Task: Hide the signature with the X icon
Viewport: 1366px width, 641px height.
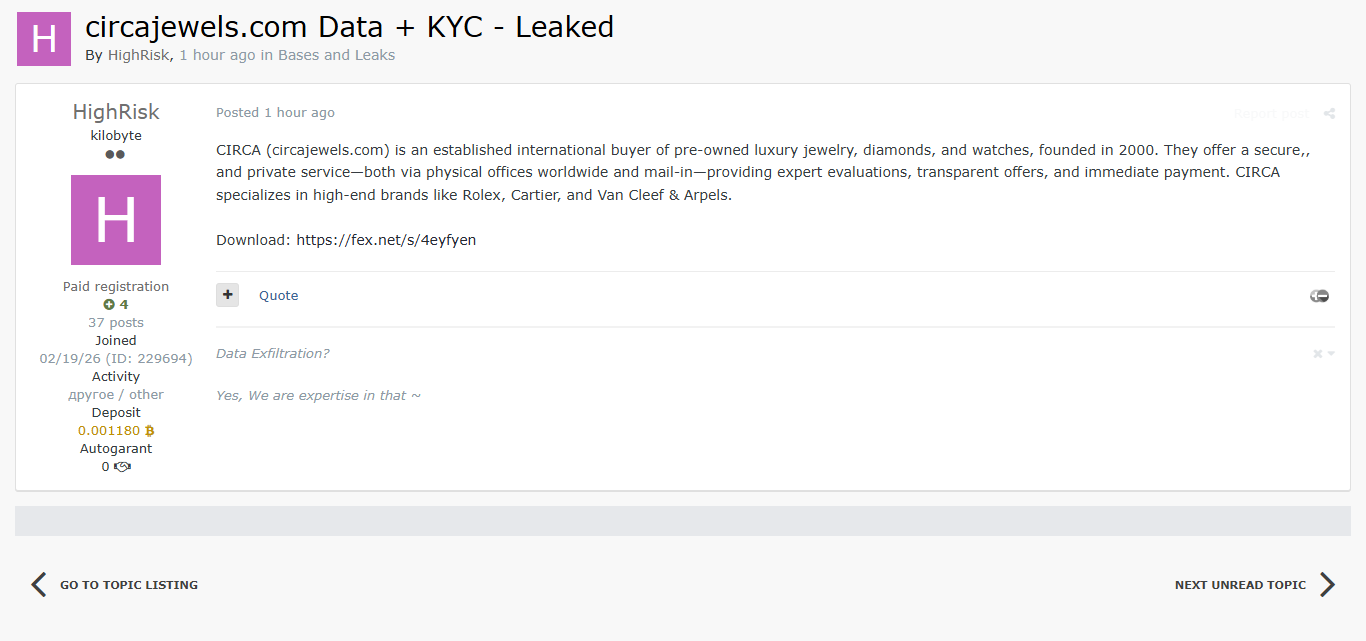Action: click(1317, 354)
